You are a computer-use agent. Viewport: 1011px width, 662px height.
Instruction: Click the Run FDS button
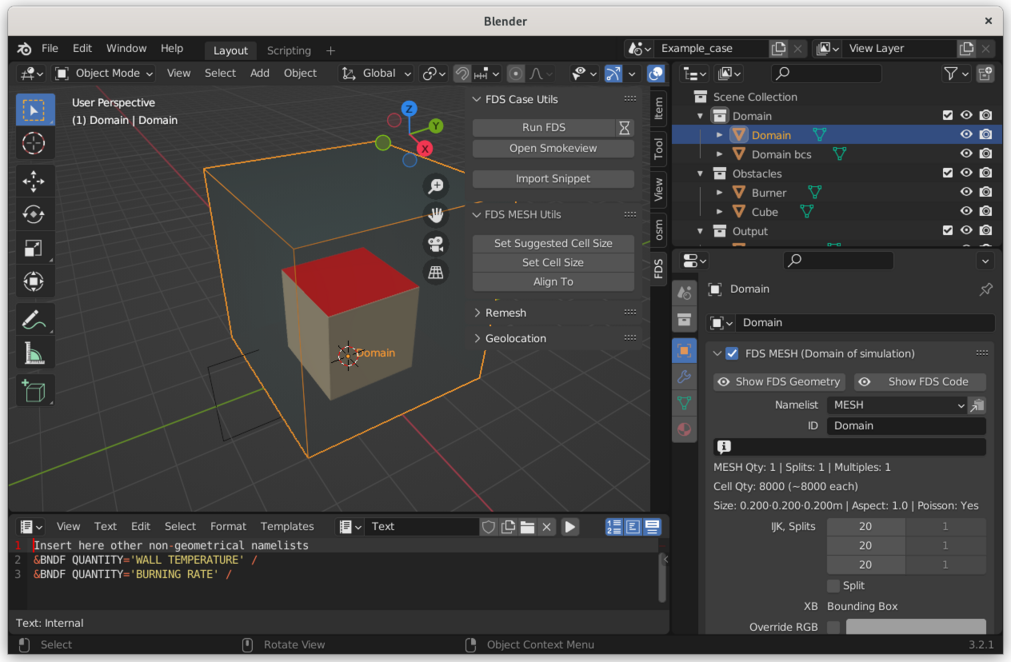(x=544, y=128)
